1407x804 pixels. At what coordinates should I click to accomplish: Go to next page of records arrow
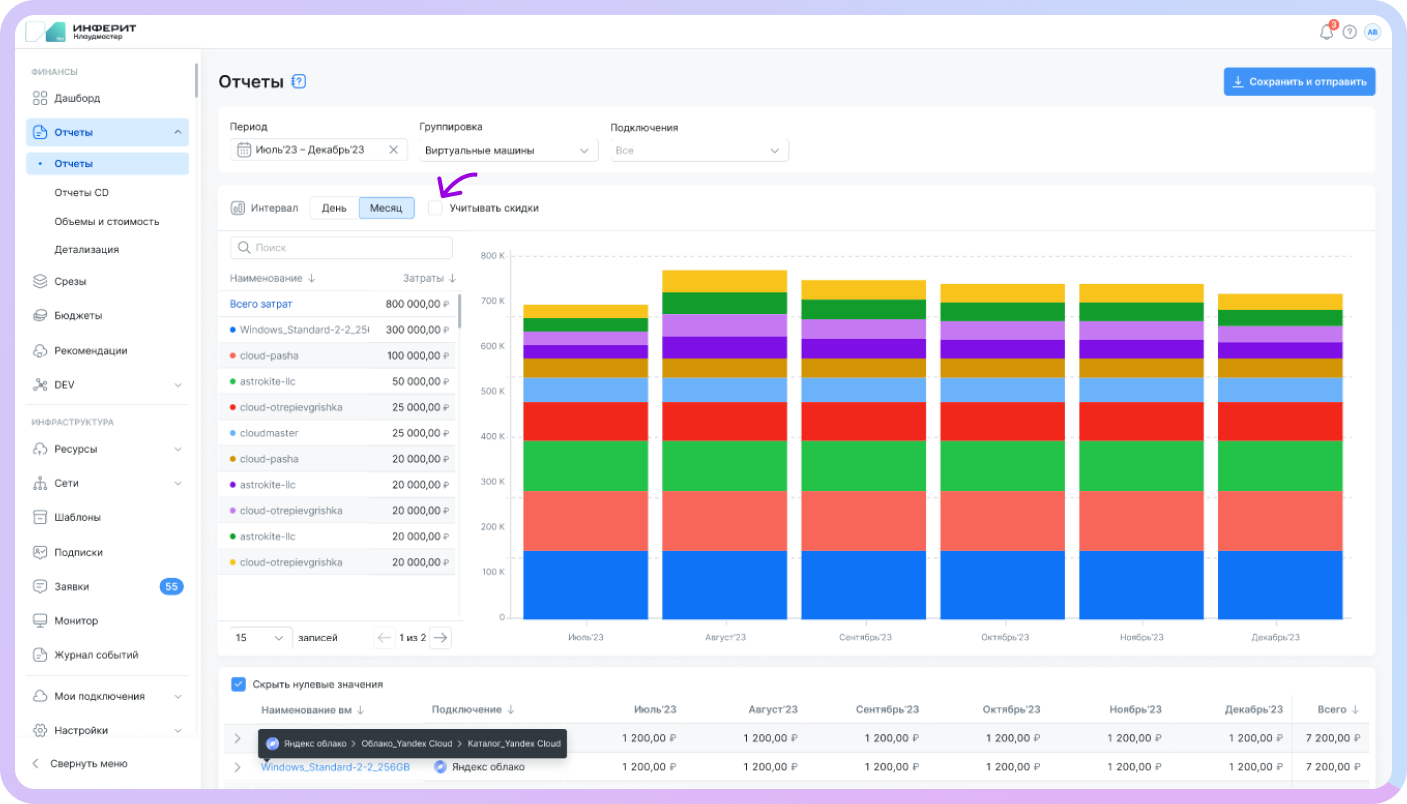point(440,637)
